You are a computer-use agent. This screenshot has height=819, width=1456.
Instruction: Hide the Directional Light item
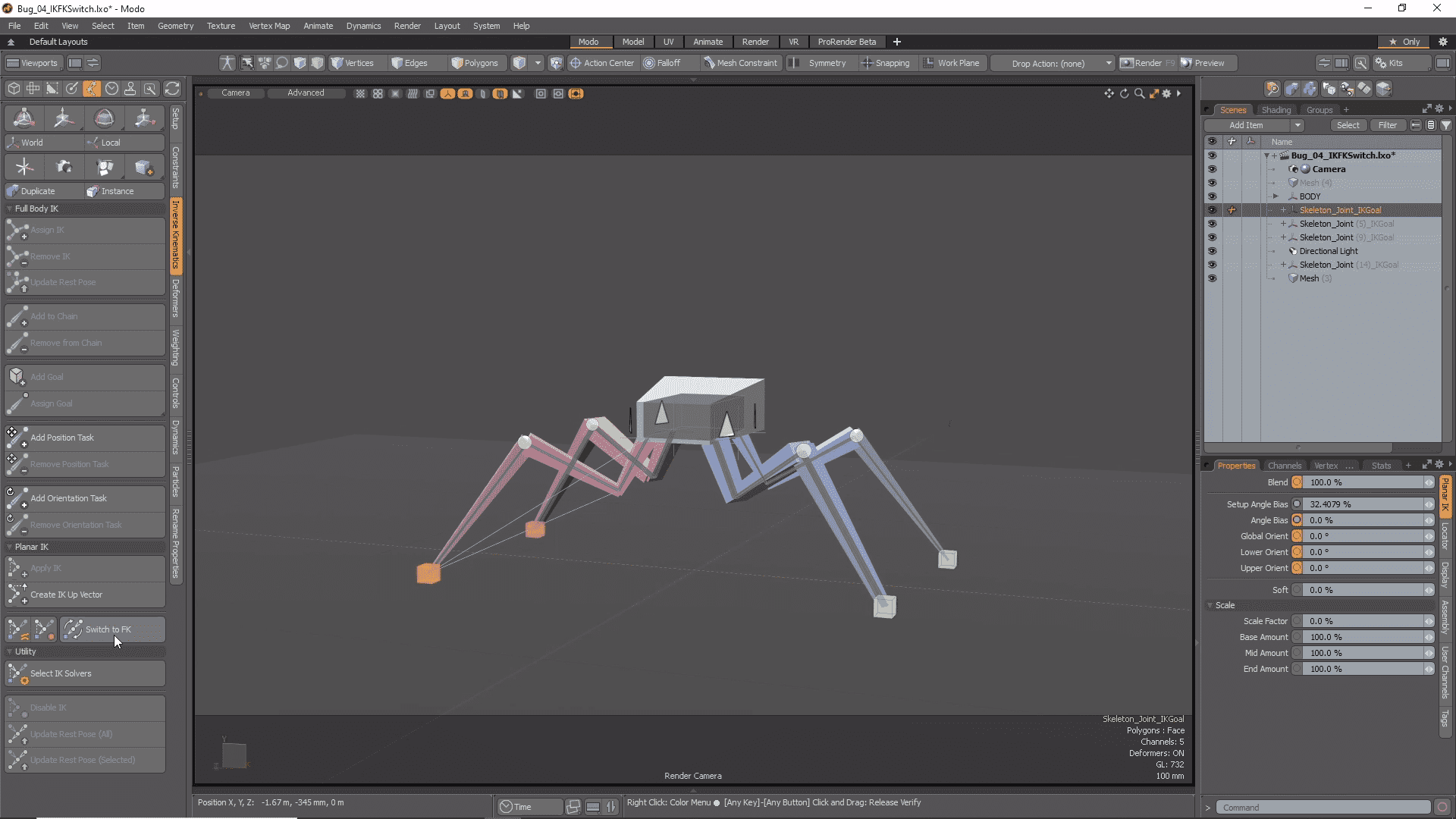[1212, 251]
